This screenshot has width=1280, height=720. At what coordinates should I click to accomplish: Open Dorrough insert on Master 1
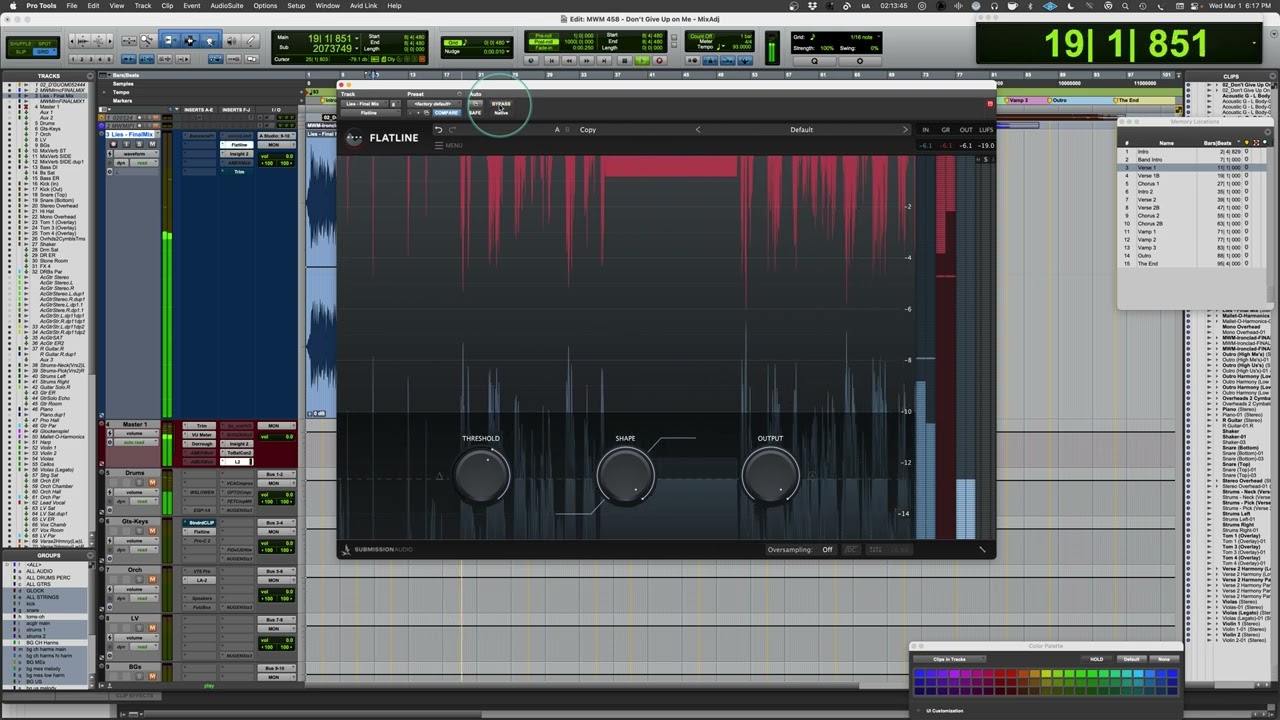pyautogui.click(x=202, y=443)
